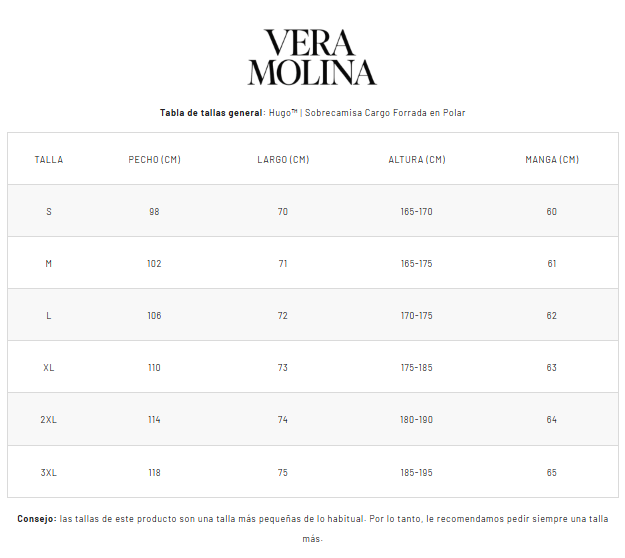This screenshot has height=558, width=625.
Task: Select the PECHO (CM) column header
Action: [x=154, y=160]
